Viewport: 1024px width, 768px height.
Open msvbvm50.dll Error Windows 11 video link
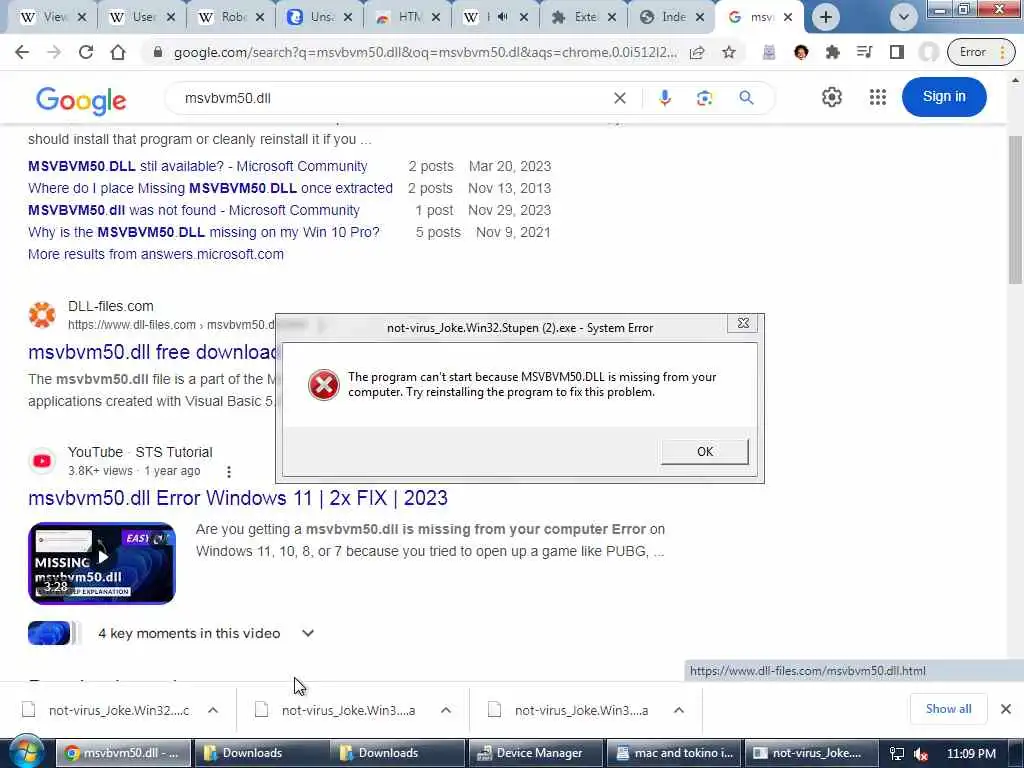[238, 498]
